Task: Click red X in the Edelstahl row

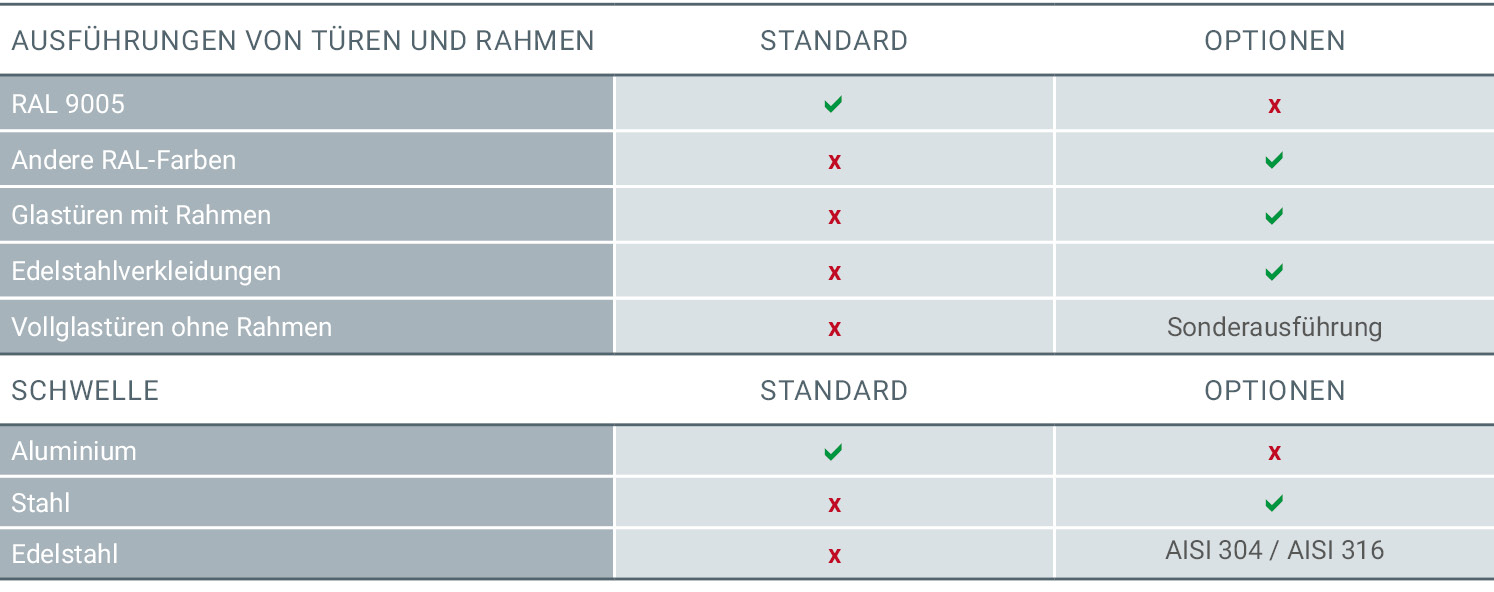Action: pyautogui.click(x=834, y=556)
